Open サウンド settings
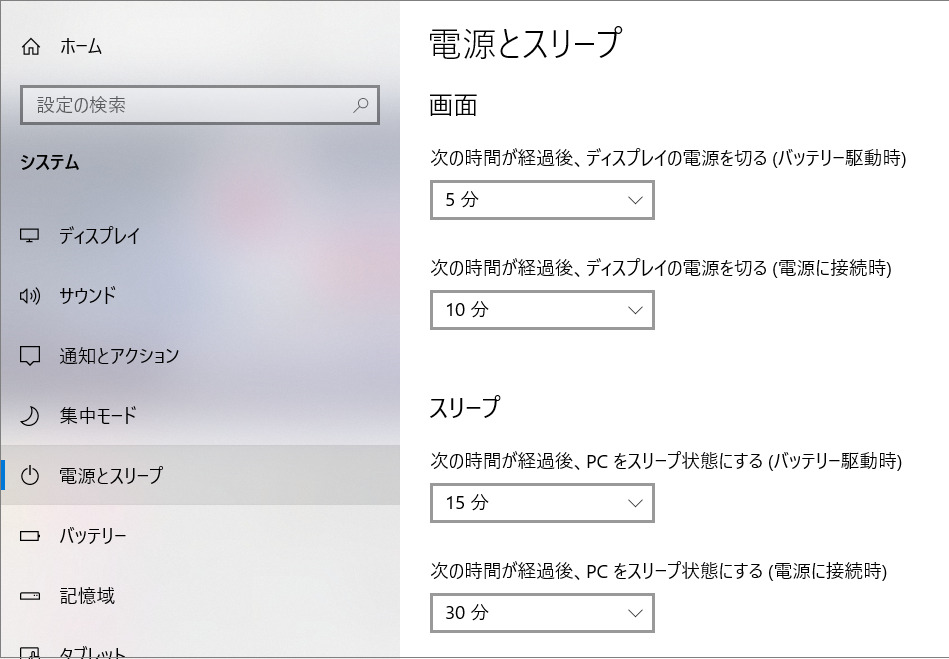Image resolution: width=949 pixels, height=659 pixels. click(200, 295)
